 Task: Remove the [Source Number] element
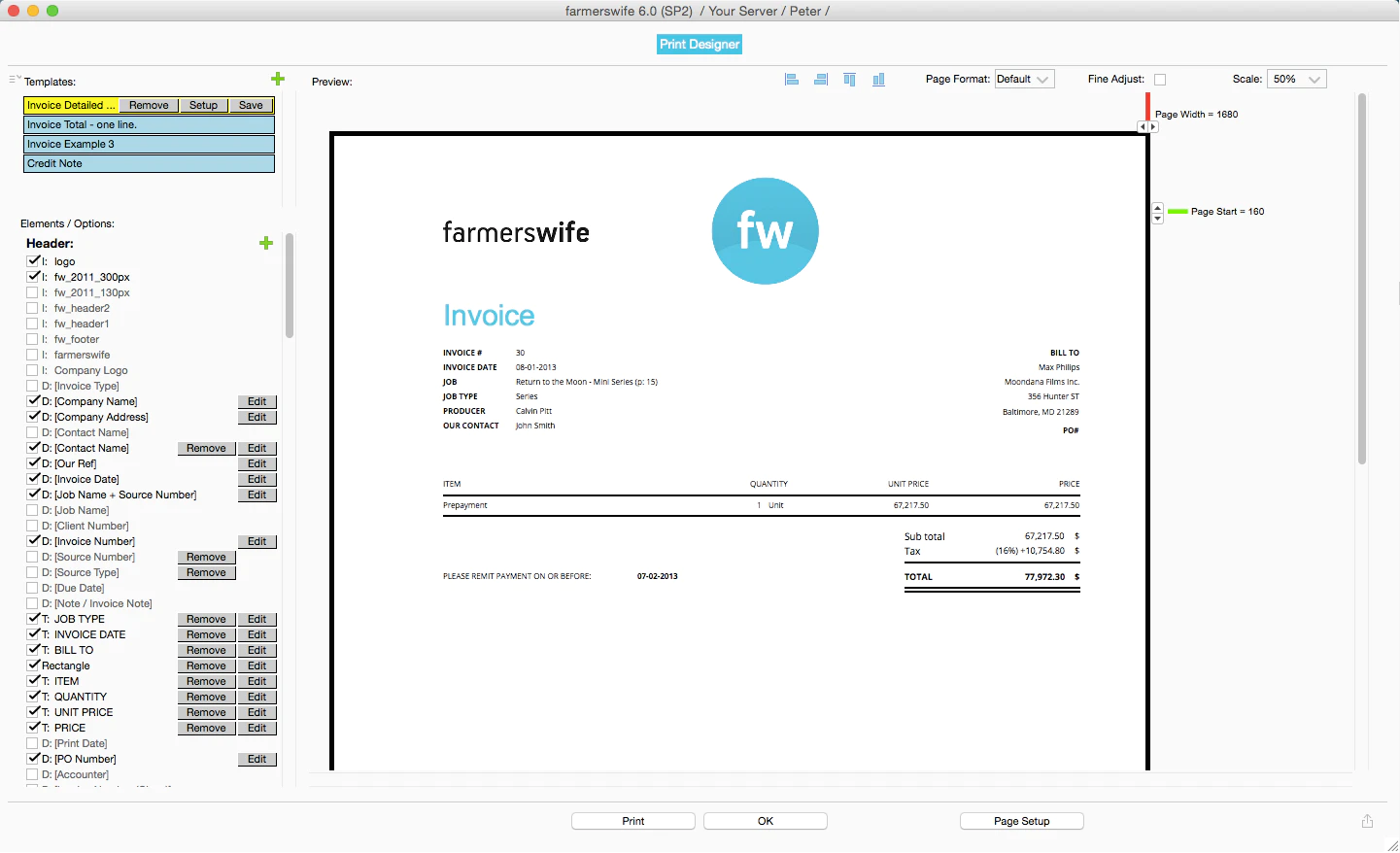[207, 557]
